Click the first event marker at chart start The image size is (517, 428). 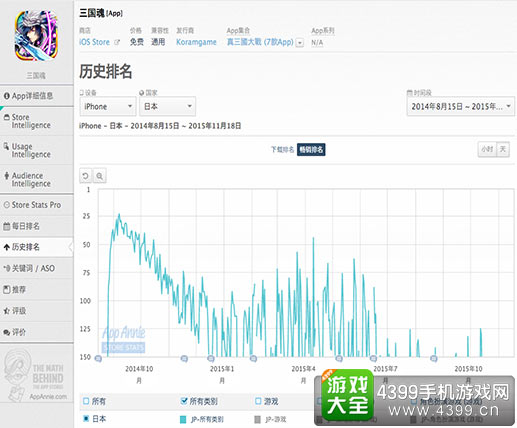98,359
